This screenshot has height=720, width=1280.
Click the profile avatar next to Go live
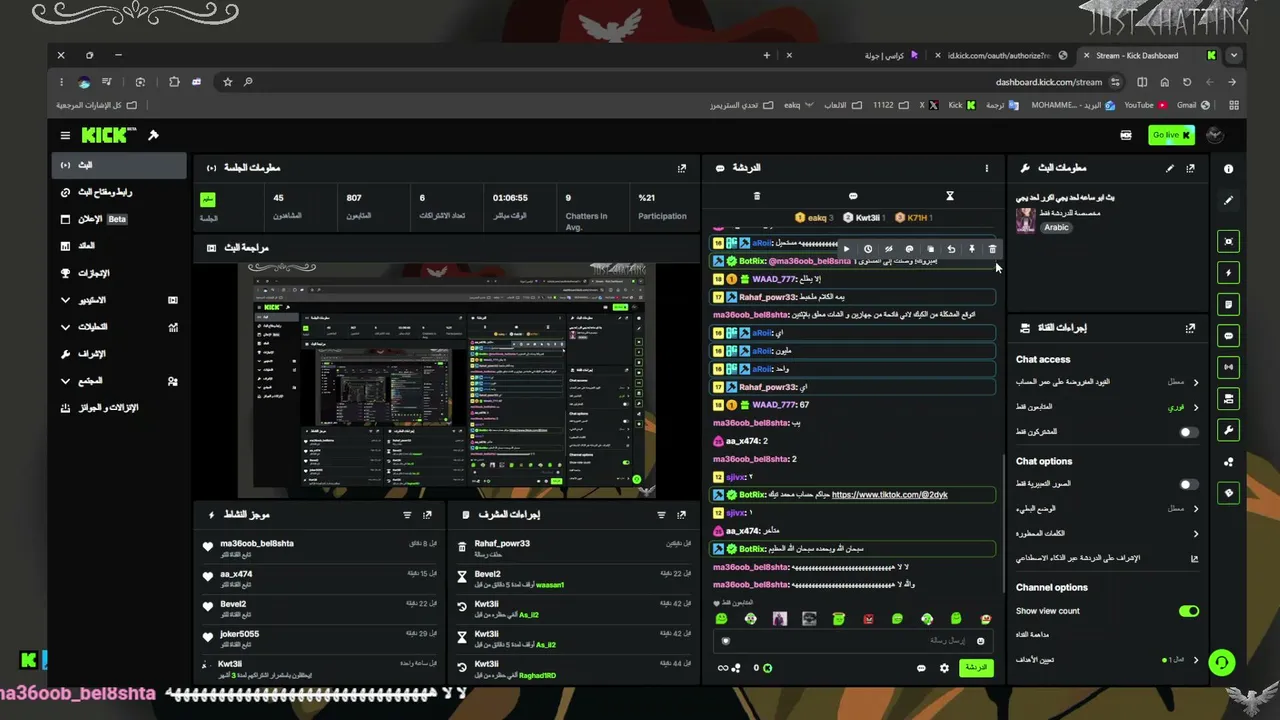point(1215,135)
